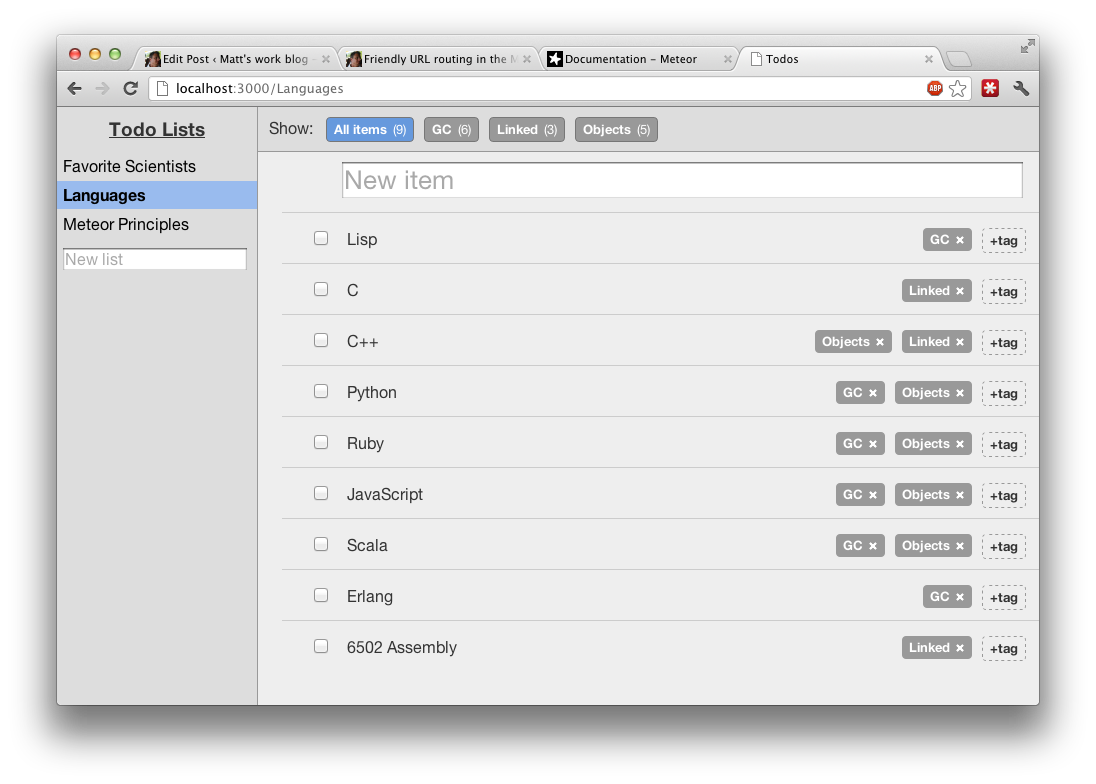
Task: Open the Friendly URL routing tab
Action: click(435, 59)
